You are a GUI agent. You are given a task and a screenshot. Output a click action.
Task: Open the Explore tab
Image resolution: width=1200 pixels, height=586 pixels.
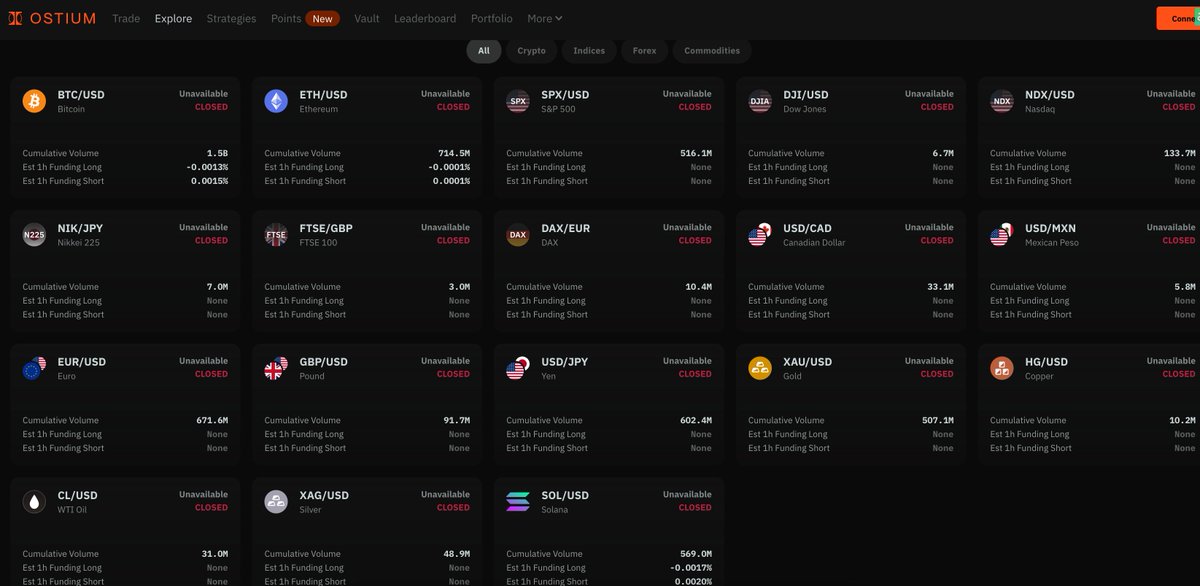(173, 18)
